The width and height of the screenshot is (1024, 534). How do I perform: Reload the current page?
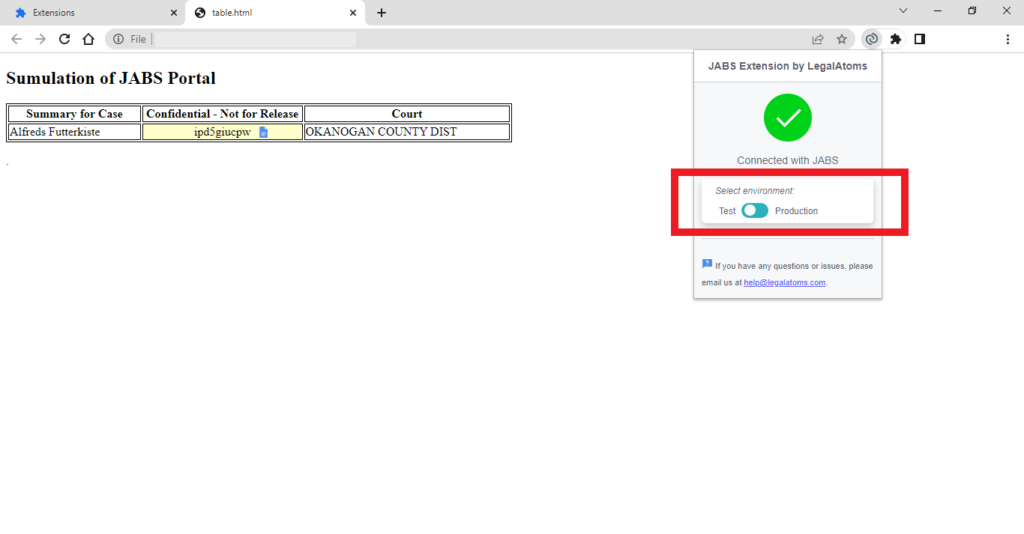(64, 39)
